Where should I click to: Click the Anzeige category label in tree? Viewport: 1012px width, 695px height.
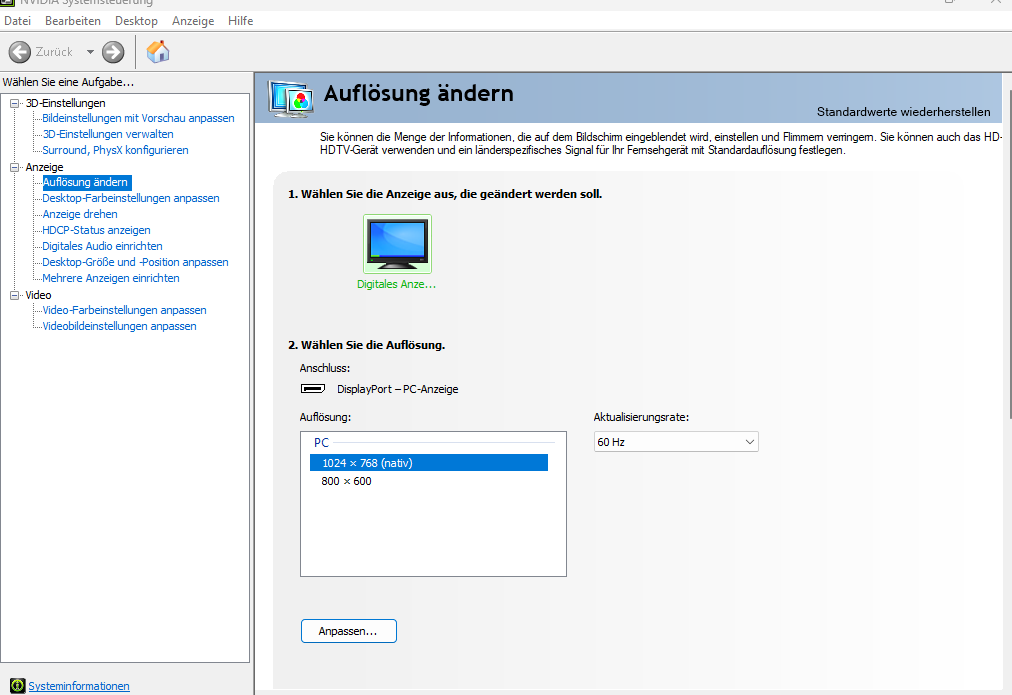tap(44, 167)
